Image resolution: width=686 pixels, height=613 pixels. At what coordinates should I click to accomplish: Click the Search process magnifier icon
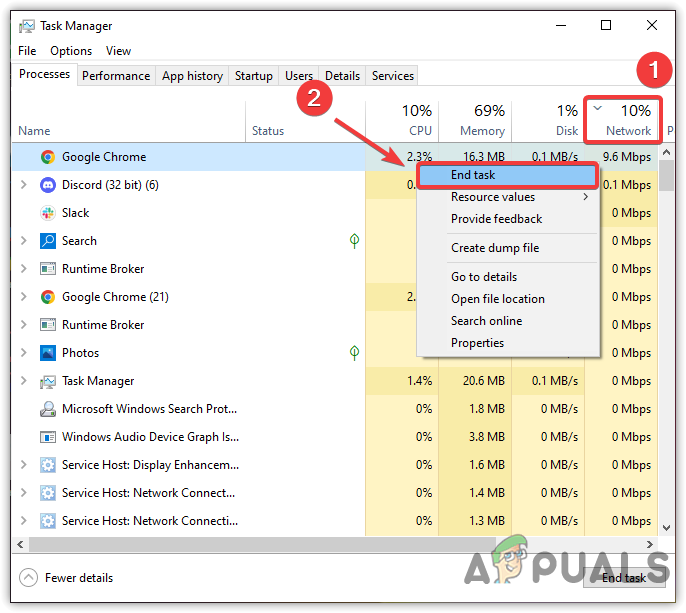point(48,241)
